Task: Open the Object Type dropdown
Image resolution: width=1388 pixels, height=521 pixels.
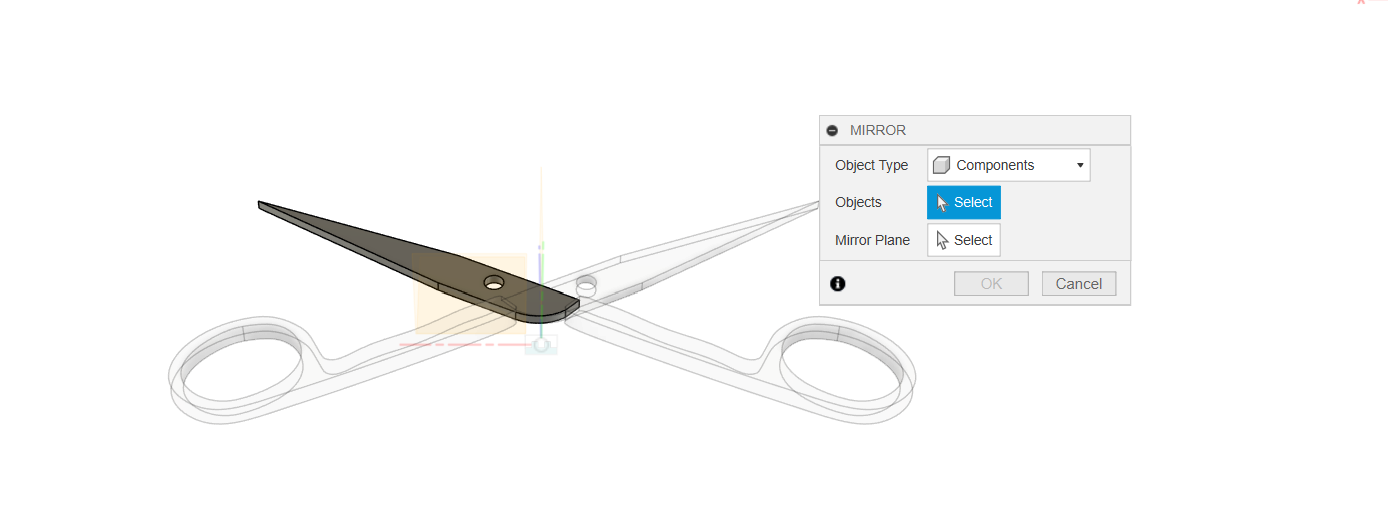Action: 1009,165
